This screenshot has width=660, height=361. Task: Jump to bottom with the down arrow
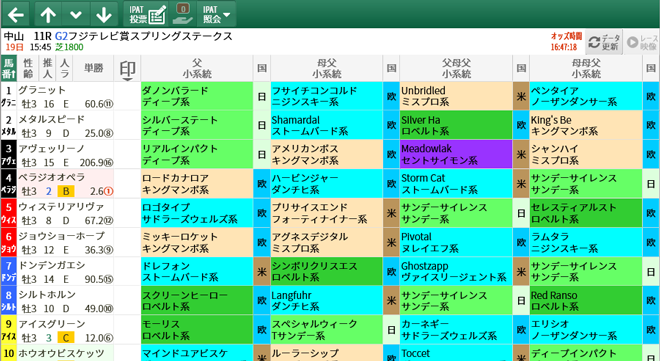[104, 14]
